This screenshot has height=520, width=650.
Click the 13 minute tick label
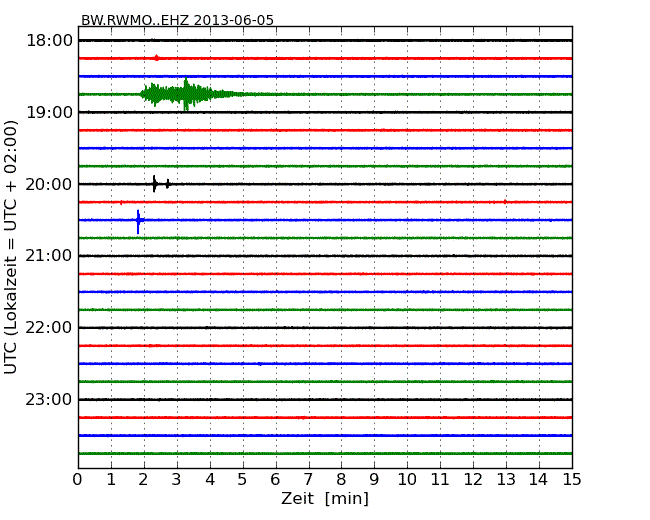point(506,480)
